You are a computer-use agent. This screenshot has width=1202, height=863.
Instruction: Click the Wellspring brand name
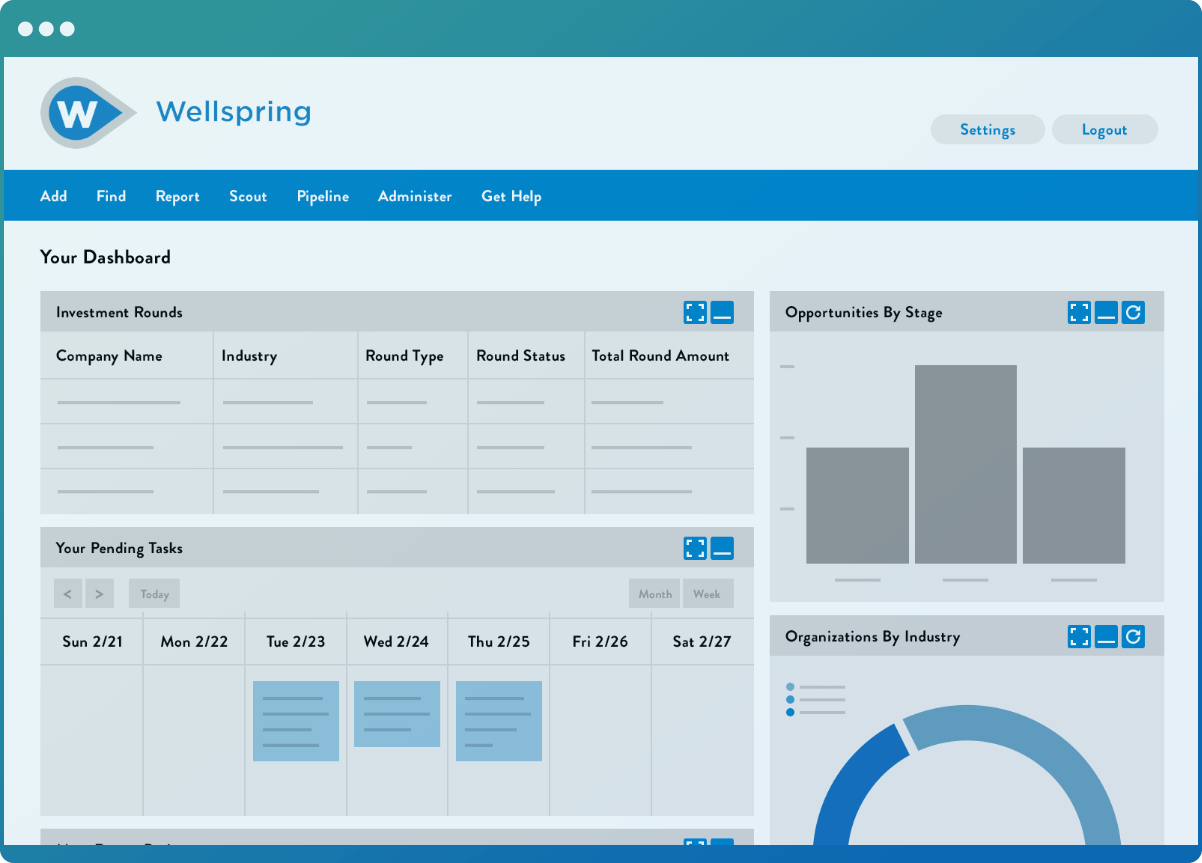pyautogui.click(x=233, y=111)
